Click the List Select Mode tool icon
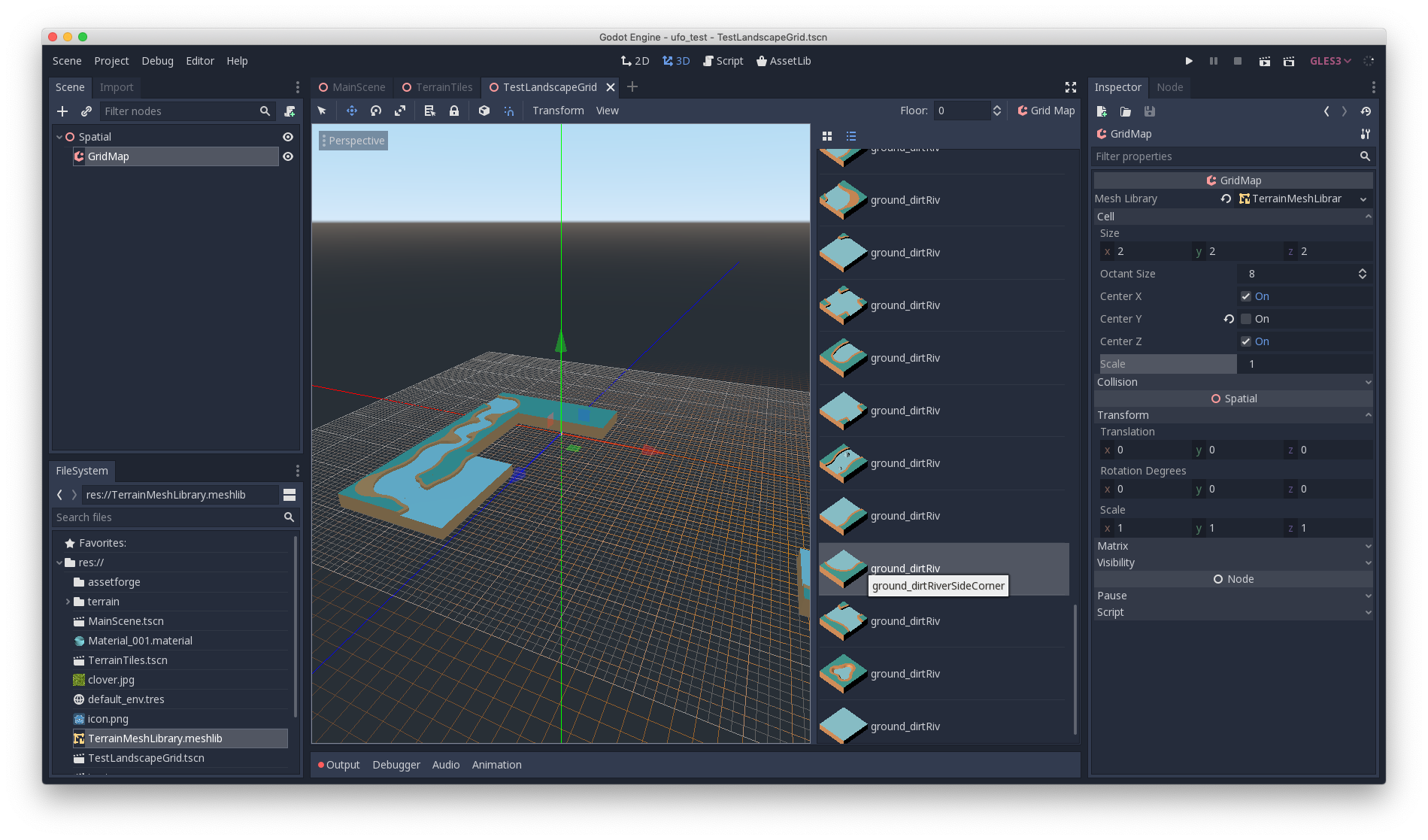This screenshot has width=1428, height=840. 429,111
